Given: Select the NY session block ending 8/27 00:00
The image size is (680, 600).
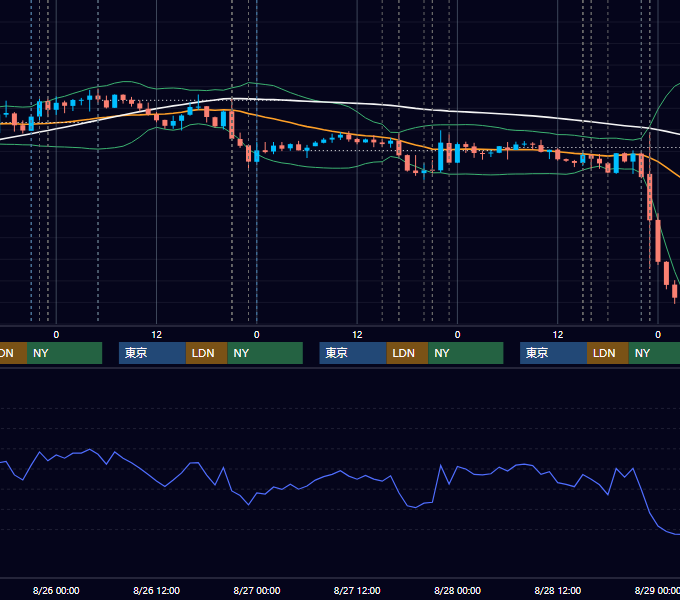Looking at the screenshot, I should tap(265, 353).
